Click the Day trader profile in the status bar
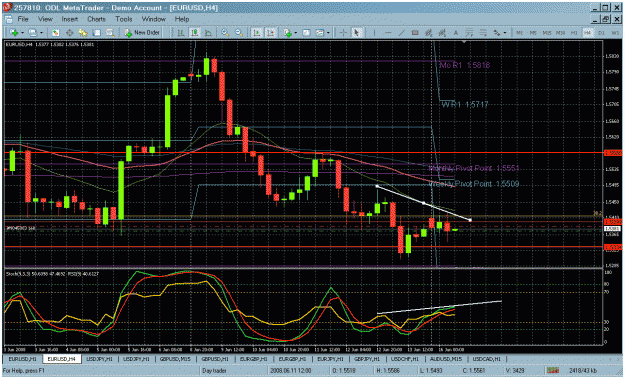Screen dimensions: 625x377 coord(214,371)
